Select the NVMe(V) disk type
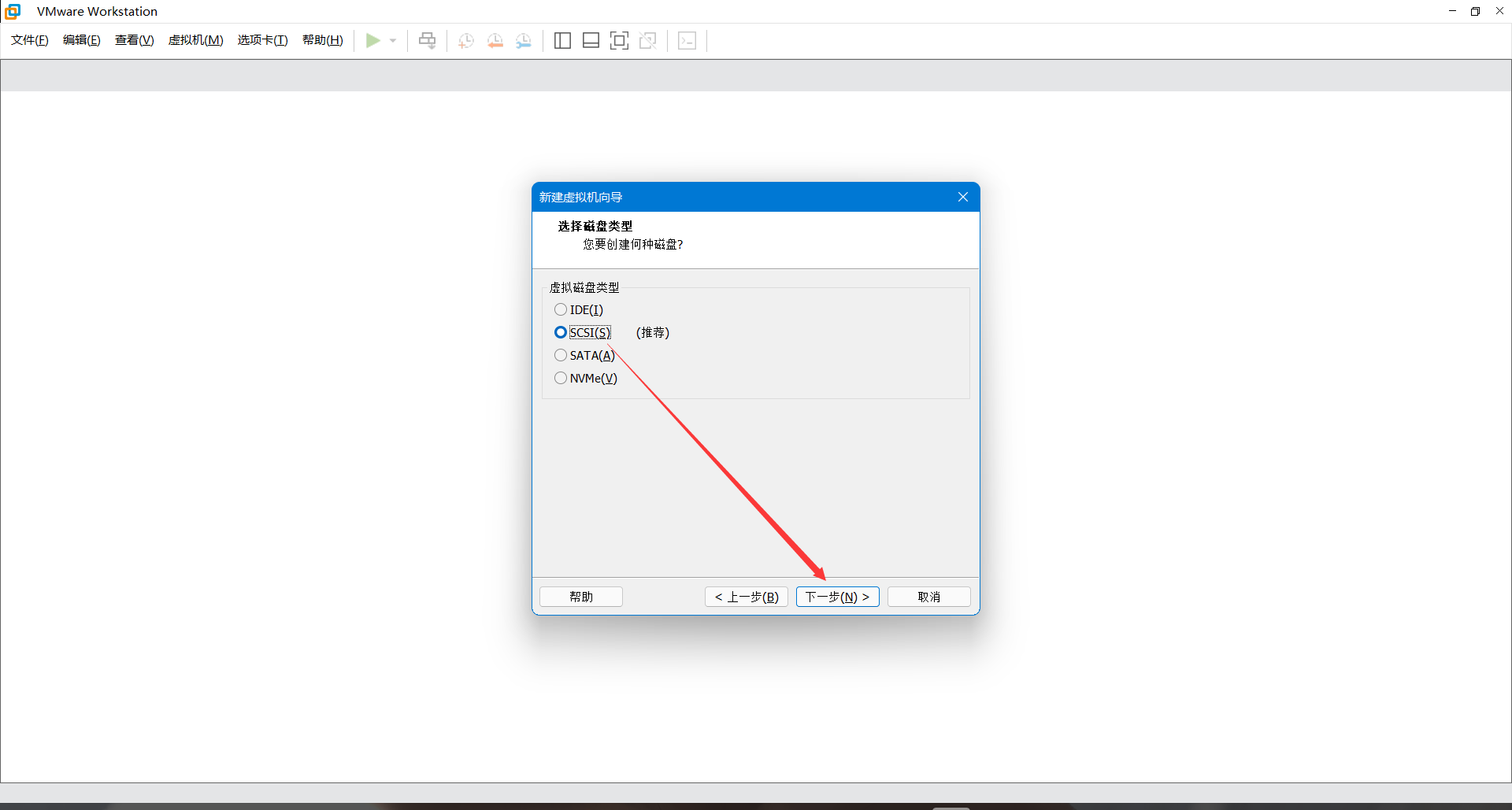Viewport: 1512px width, 810px height. (586, 378)
